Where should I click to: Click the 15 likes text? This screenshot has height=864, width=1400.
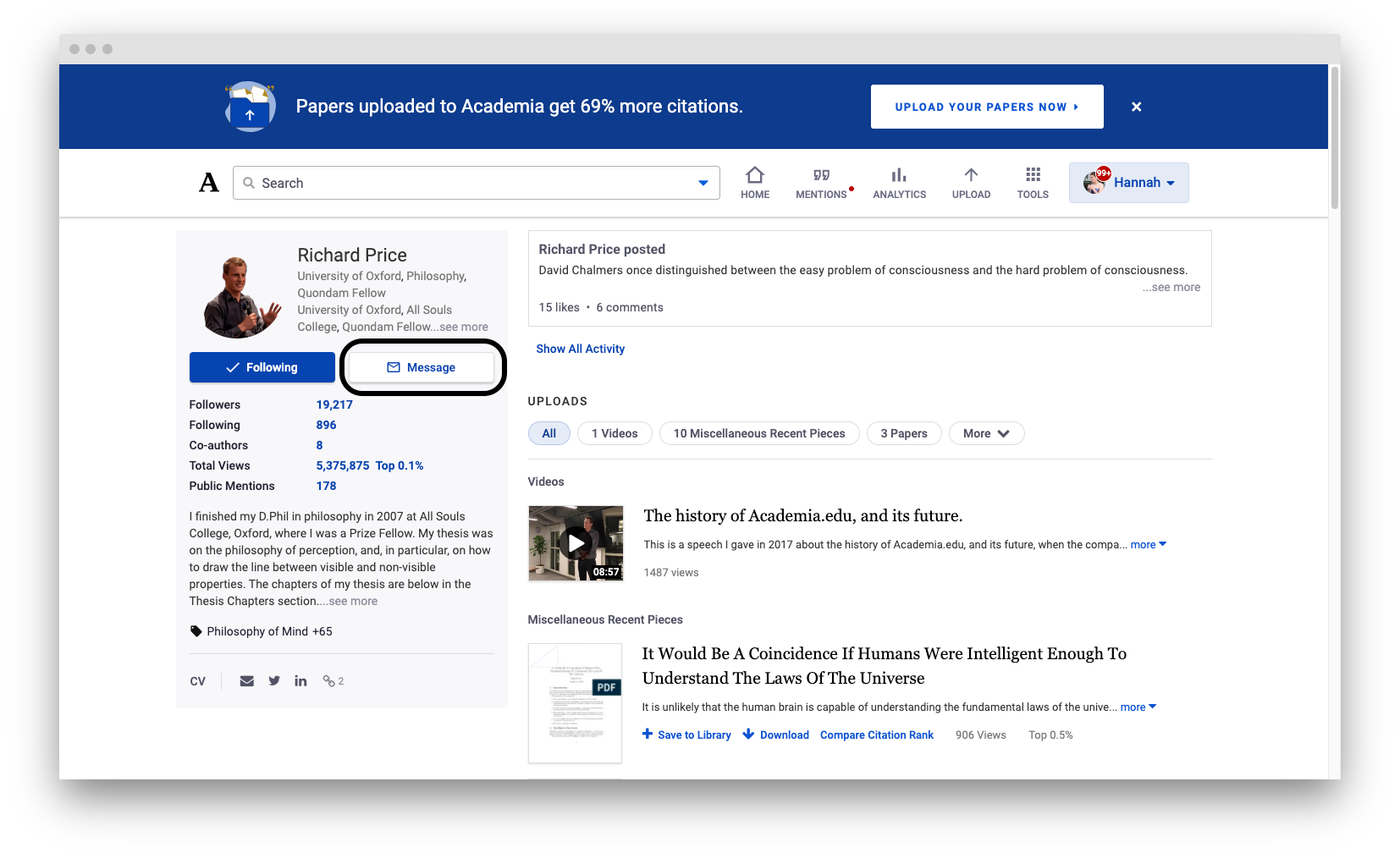559,307
